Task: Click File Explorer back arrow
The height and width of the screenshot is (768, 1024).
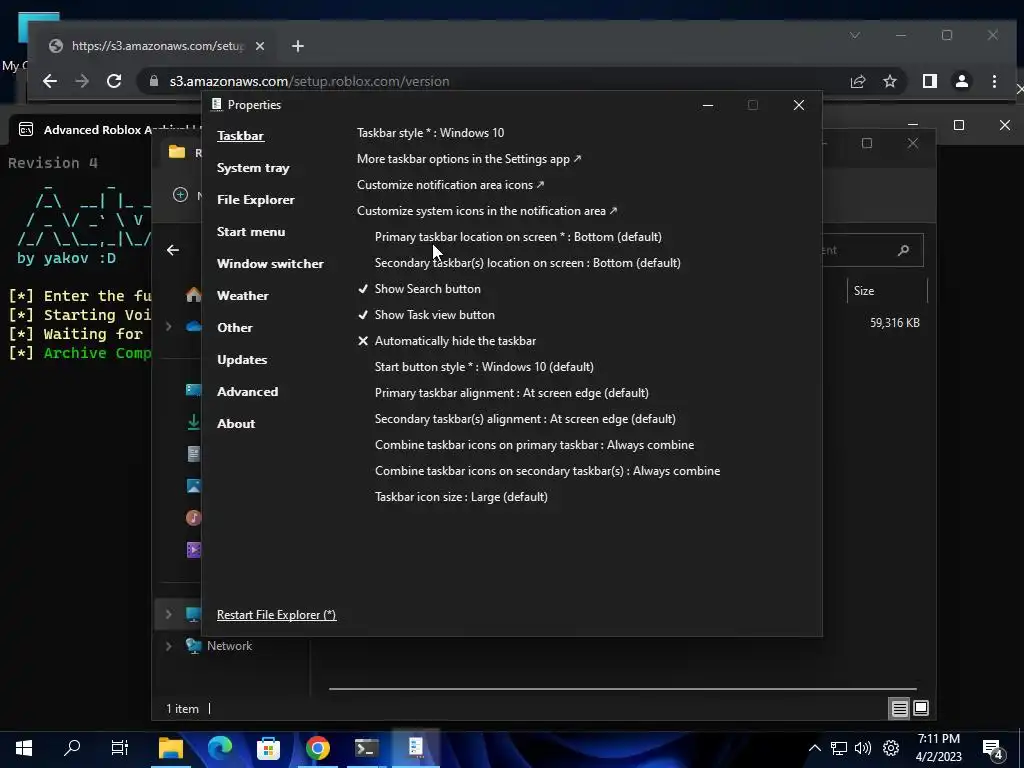Action: [172, 250]
